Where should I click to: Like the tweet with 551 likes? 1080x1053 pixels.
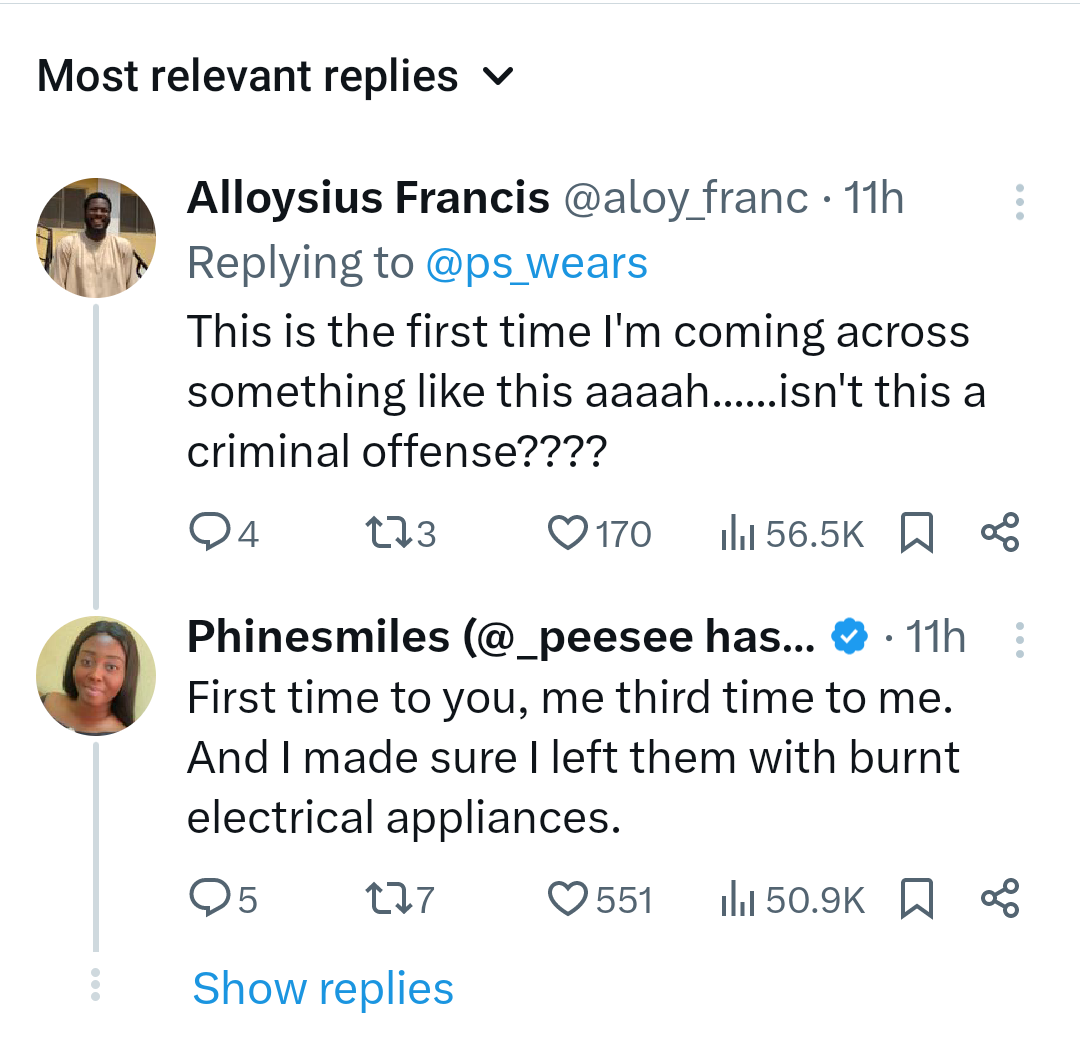(x=569, y=900)
